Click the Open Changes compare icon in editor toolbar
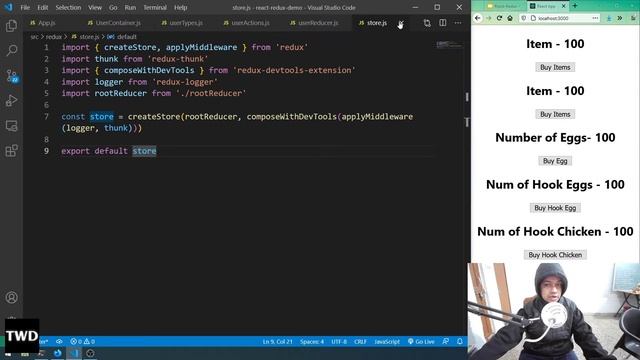 (x=427, y=23)
